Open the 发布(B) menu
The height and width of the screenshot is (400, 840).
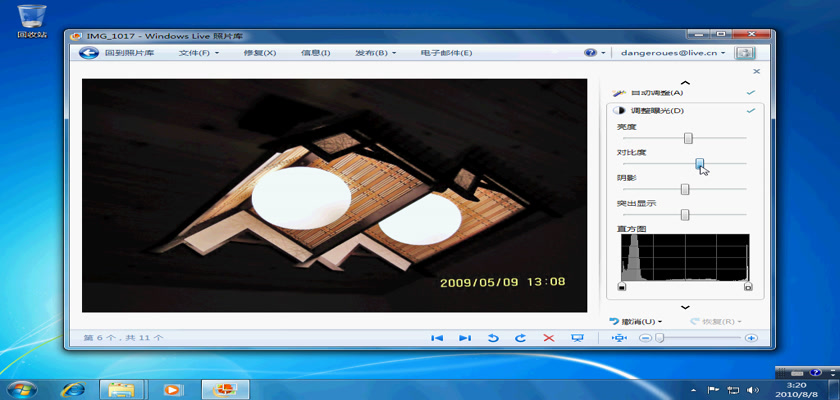pos(375,52)
